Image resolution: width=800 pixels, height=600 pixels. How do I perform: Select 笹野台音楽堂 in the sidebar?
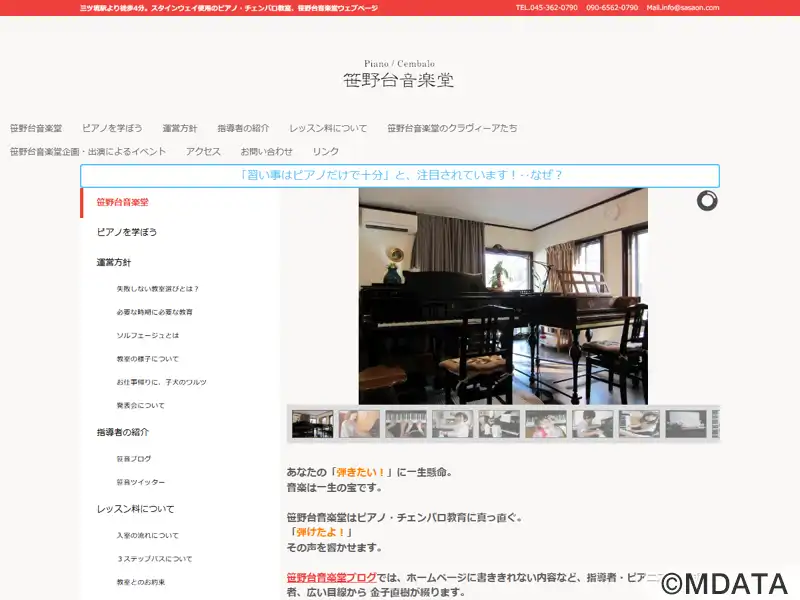pyautogui.click(x=122, y=202)
